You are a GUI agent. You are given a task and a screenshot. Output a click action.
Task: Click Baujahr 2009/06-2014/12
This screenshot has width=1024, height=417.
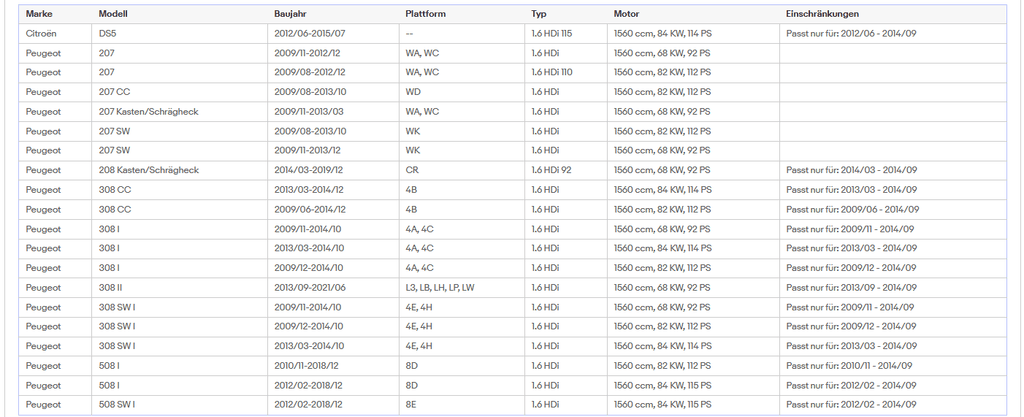point(333,209)
